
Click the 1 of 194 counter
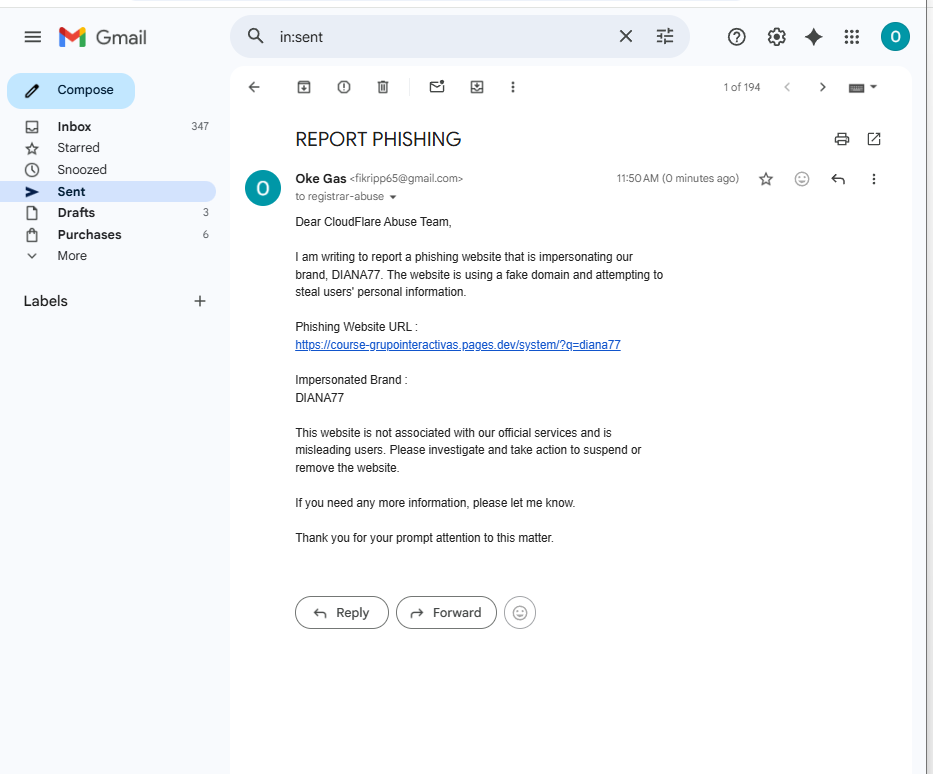(741, 87)
